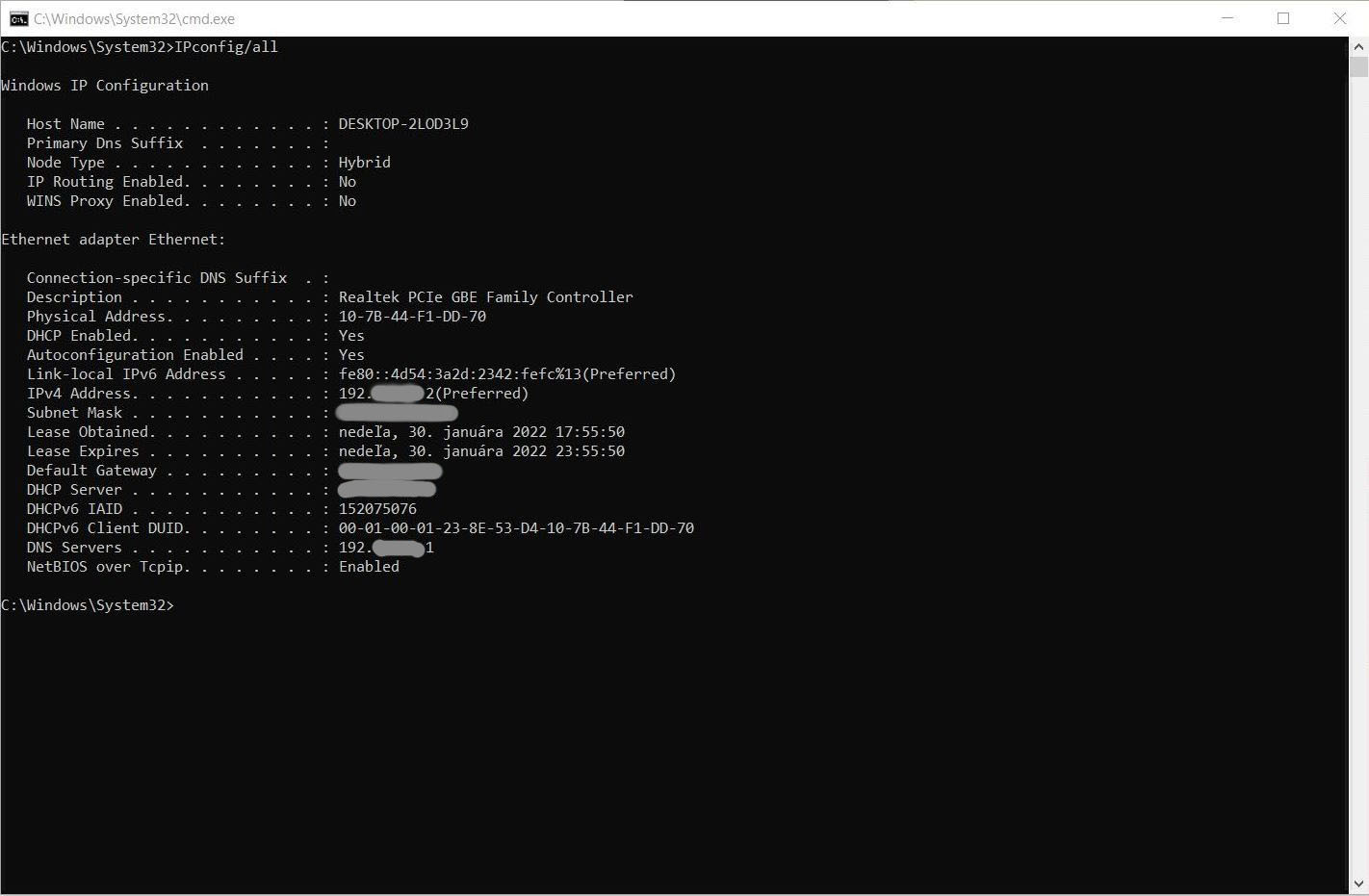Click the link-local IPv6 address value

[x=506, y=373]
